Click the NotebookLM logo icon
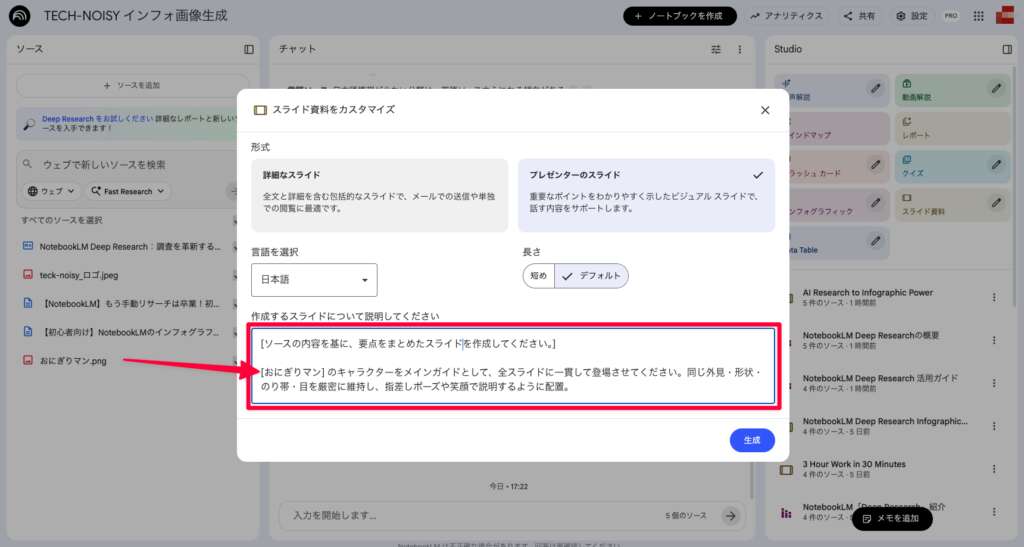Viewport: 1024px width, 547px height. click(x=20, y=16)
